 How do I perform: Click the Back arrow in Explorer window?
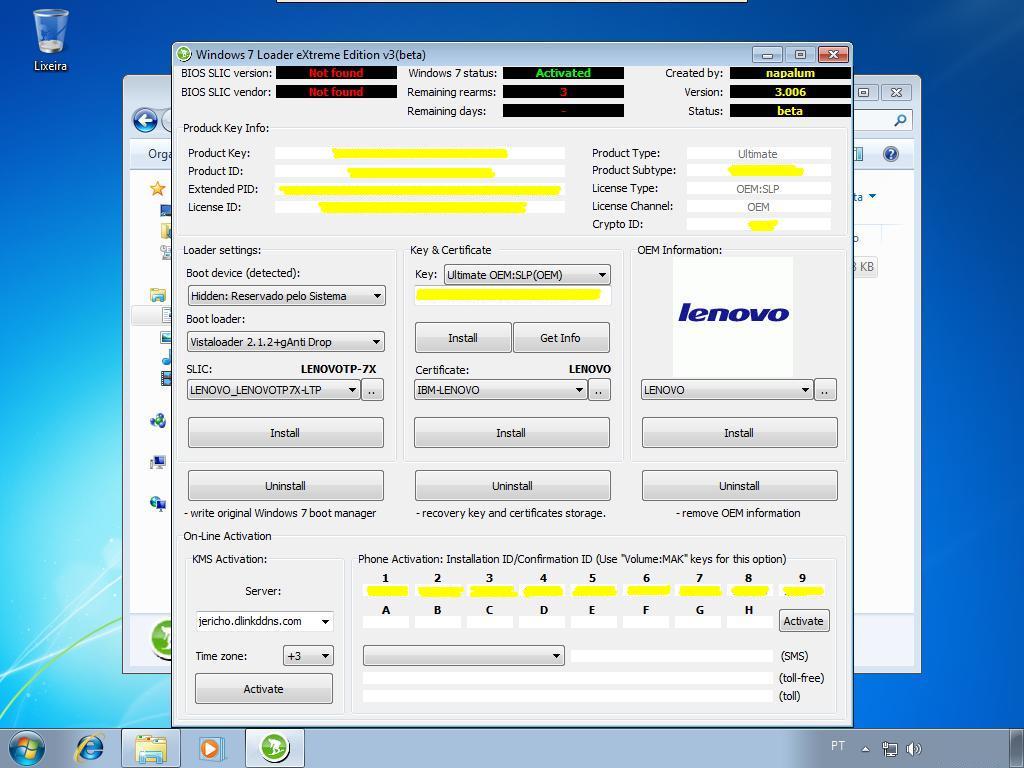click(145, 120)
